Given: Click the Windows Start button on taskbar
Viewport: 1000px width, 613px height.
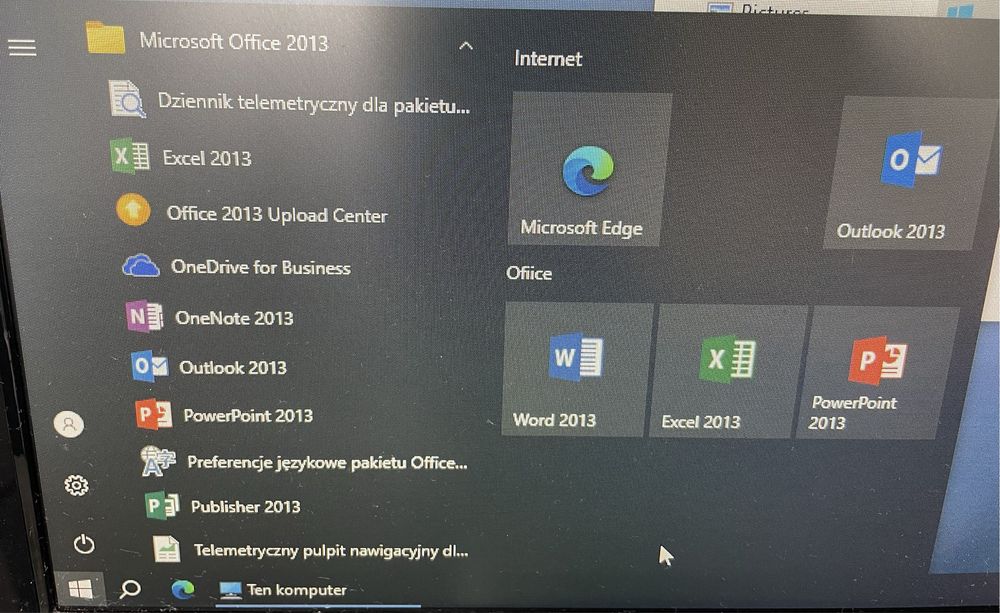Looking at the screenshot, I should pos(80,589).
